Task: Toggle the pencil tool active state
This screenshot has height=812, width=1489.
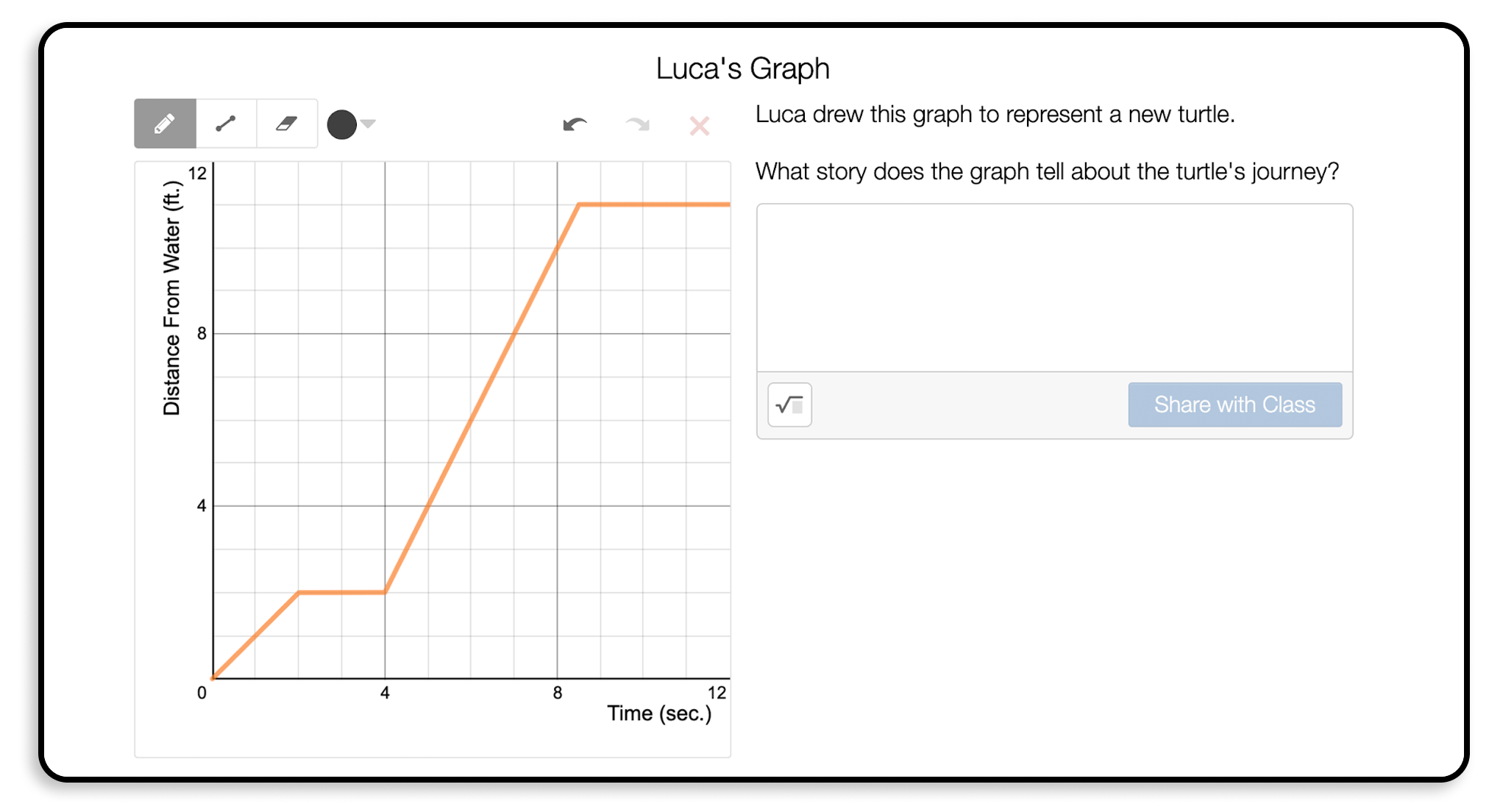Action: (165, 123)
